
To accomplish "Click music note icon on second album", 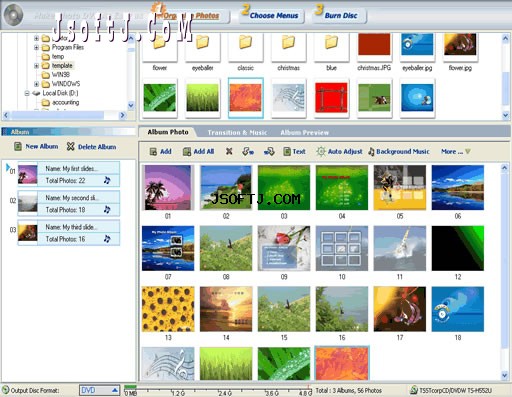I will (107, 210).
